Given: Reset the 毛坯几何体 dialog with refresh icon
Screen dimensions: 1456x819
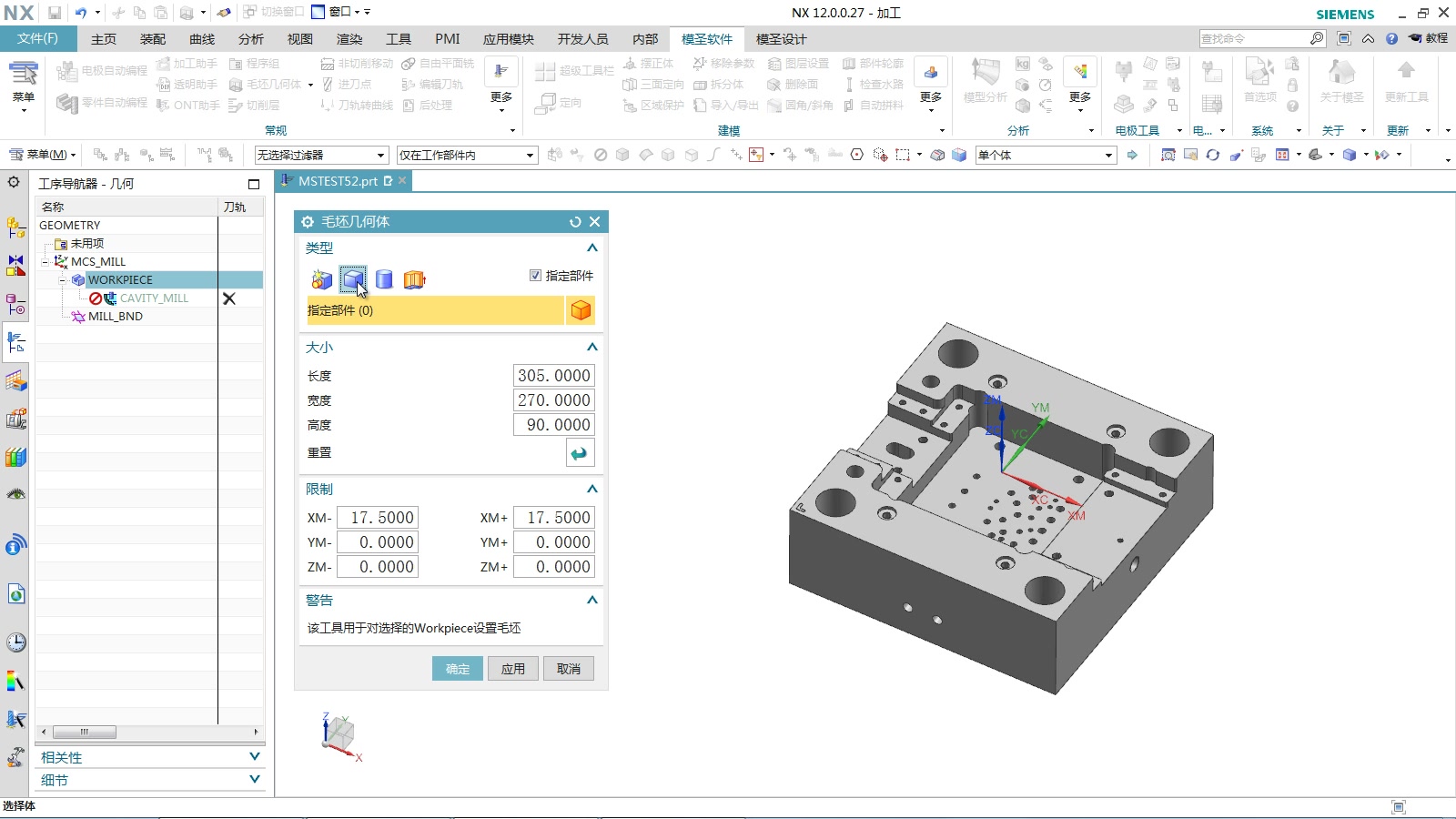Looking at the screenshot, I should (575, 222).
